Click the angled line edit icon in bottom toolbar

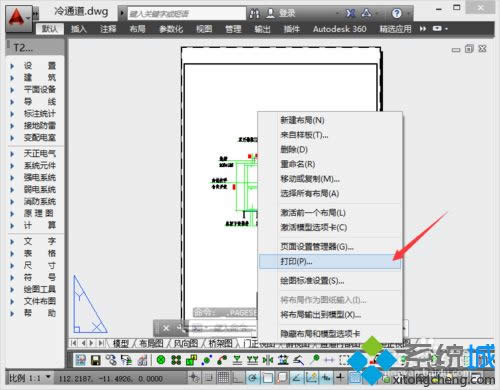coord(298,360)
